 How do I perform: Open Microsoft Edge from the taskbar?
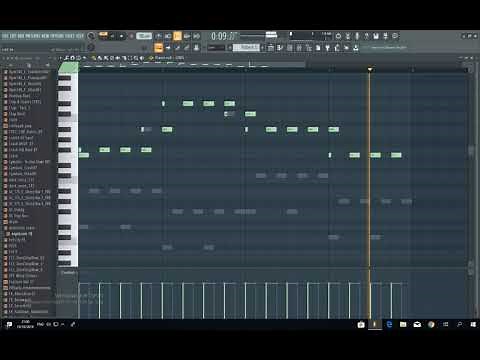click(389, 324)
